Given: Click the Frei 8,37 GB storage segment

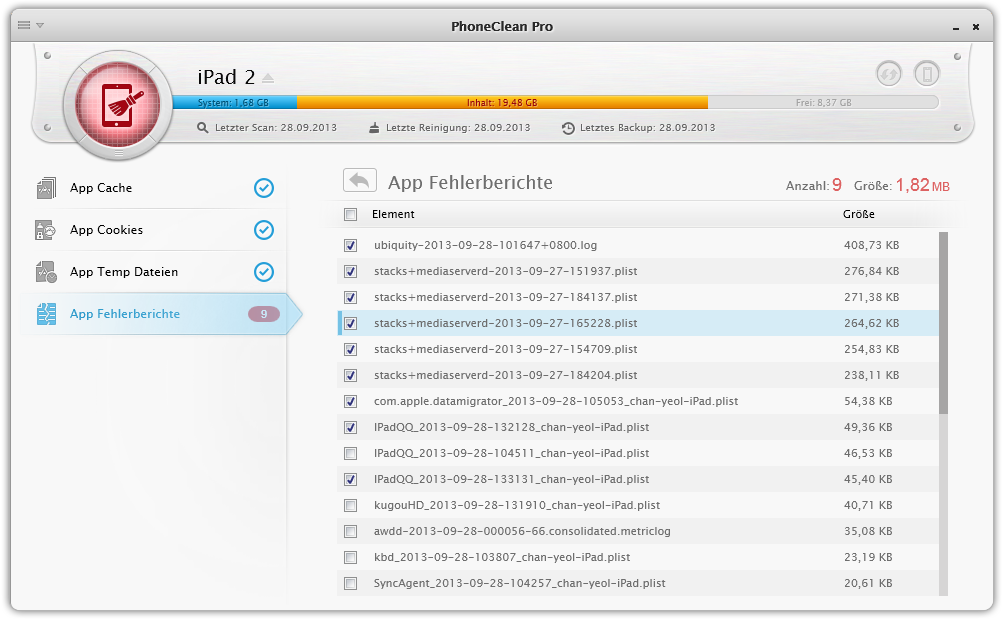Looking at the screenshot, I should [823, 102].
